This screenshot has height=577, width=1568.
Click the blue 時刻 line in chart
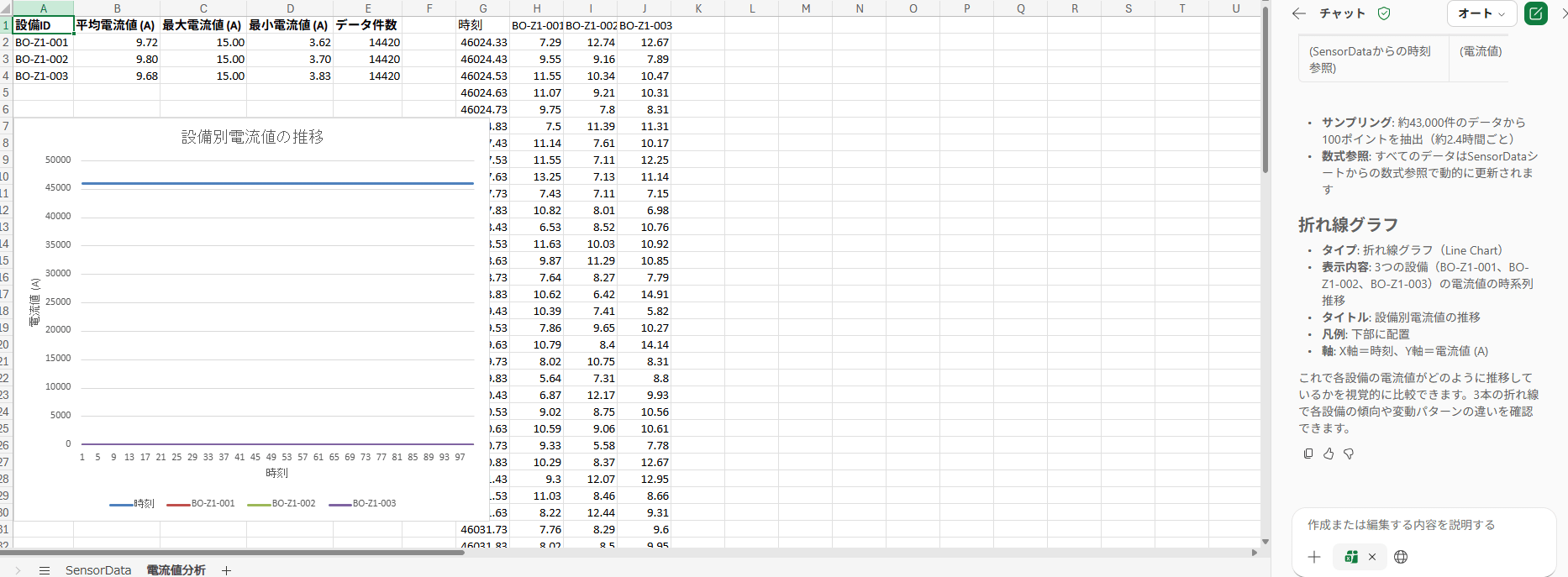tap(277, 183)
